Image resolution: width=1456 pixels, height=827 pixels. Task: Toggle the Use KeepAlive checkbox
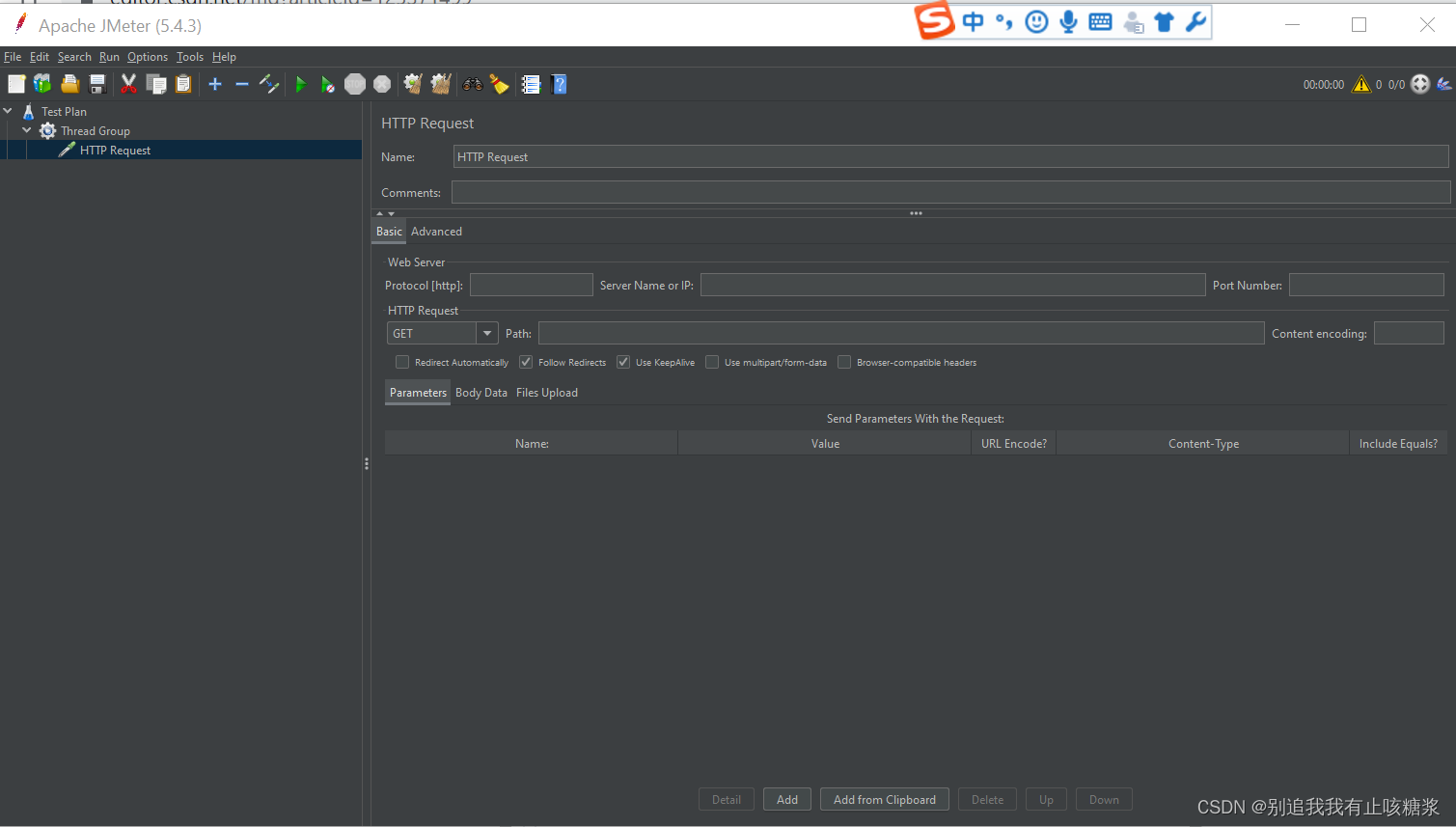click(x=623, y=362)
